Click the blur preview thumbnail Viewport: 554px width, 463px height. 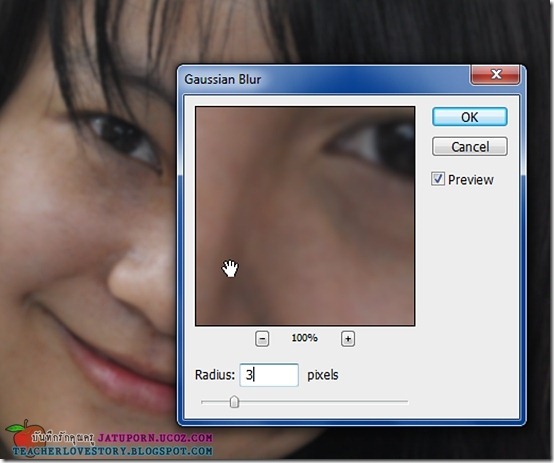click(x=305, y=216)
